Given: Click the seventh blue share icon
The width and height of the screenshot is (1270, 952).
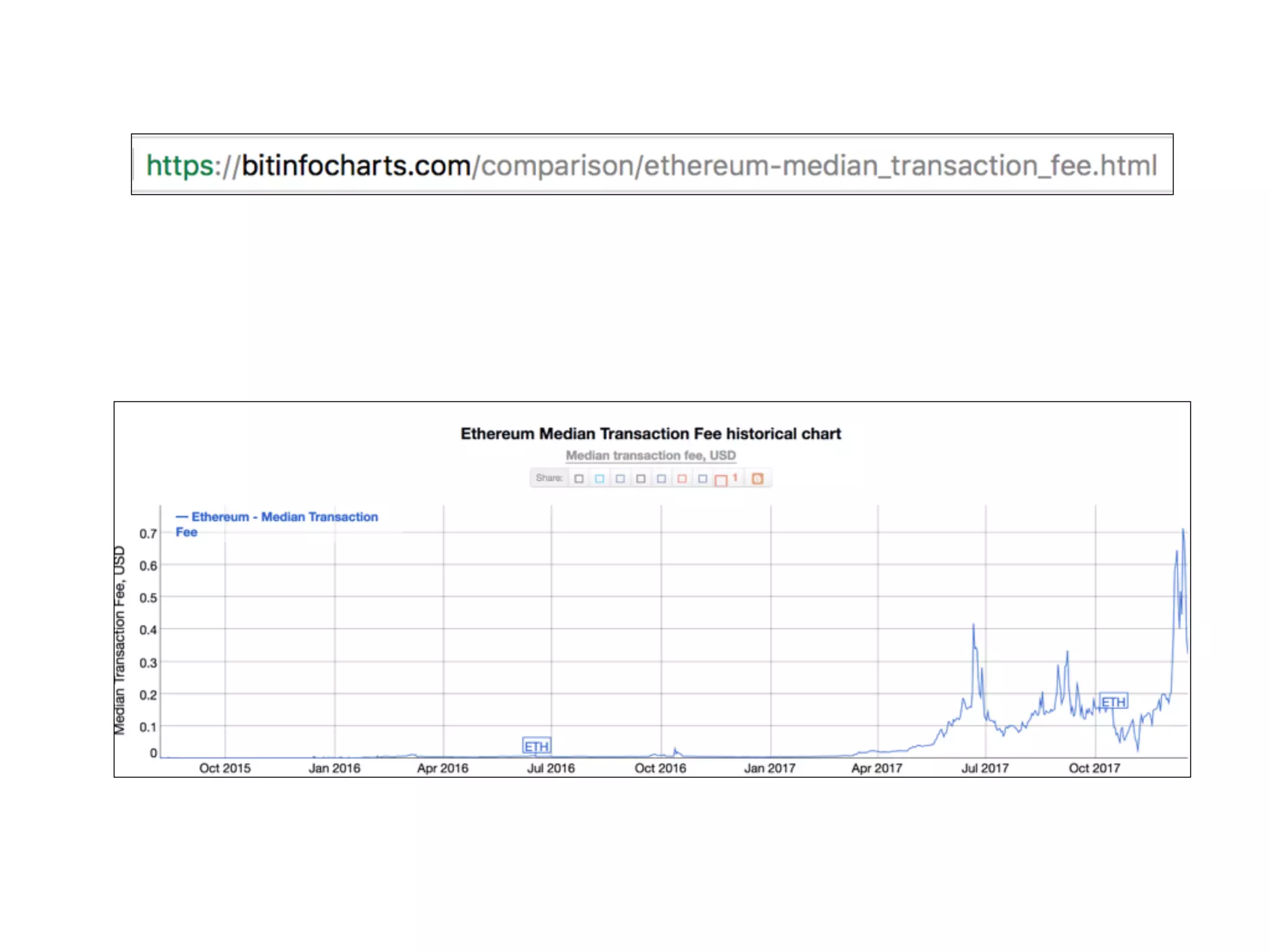Looking at the screenshot, I should (x=703, y=478).
